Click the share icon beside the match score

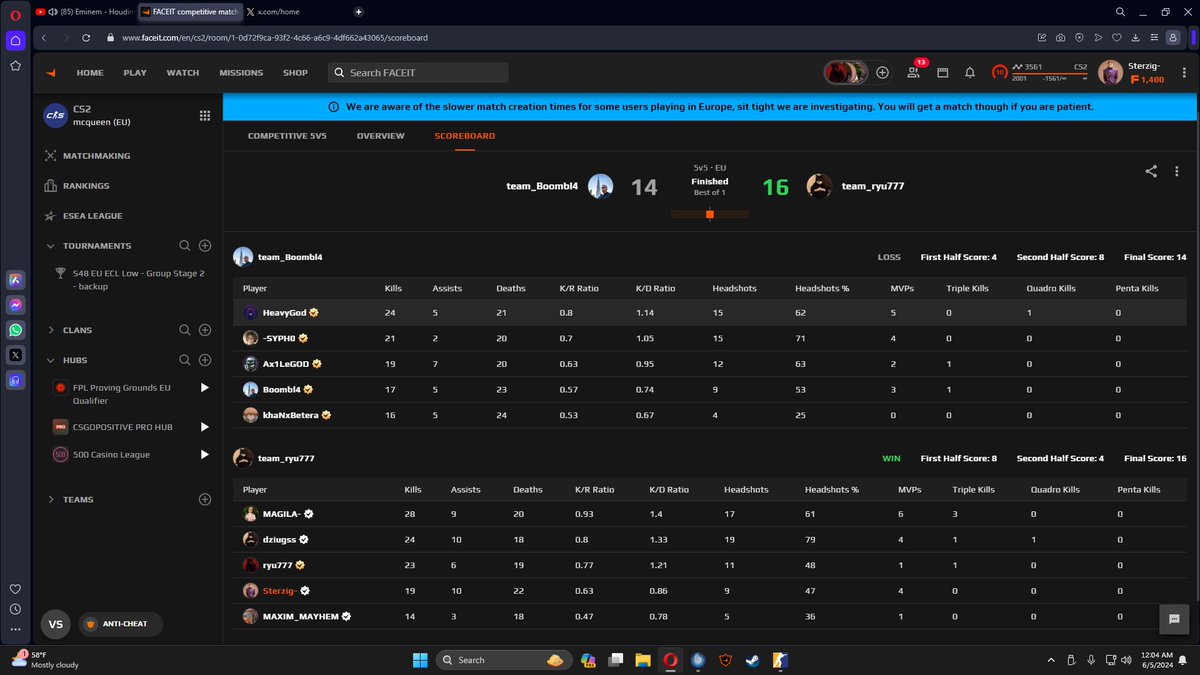point(1150,172)
